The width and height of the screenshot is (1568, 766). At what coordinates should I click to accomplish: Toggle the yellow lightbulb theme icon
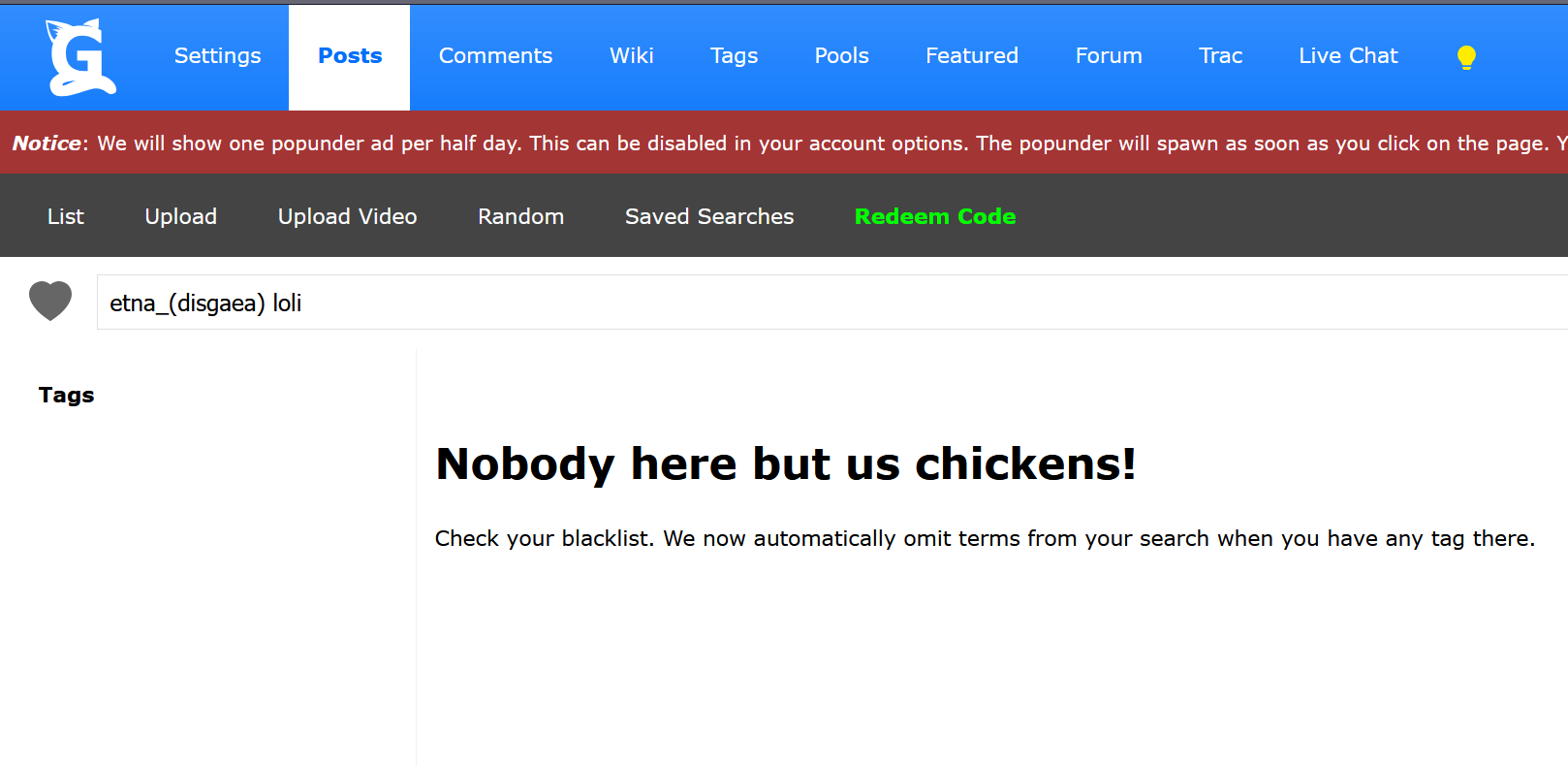pos(1466,58)
